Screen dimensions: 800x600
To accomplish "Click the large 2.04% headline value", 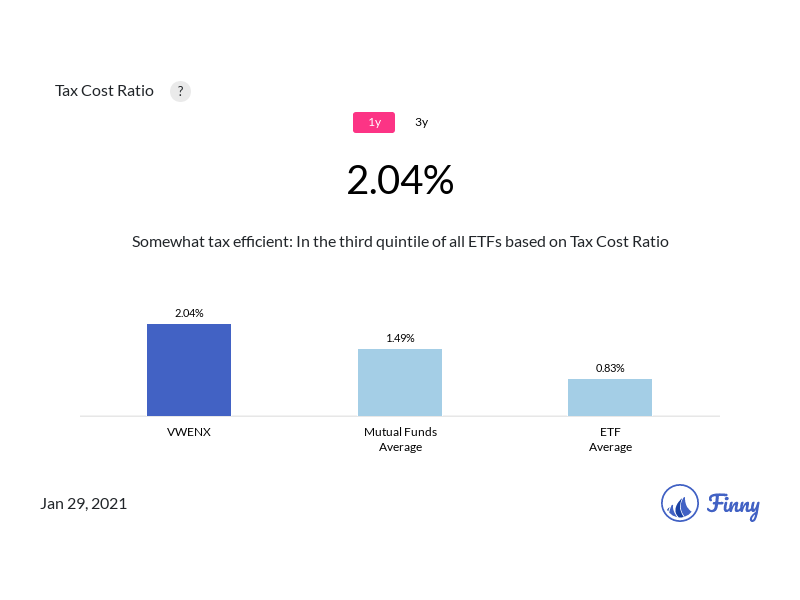I will coord(400,180).
